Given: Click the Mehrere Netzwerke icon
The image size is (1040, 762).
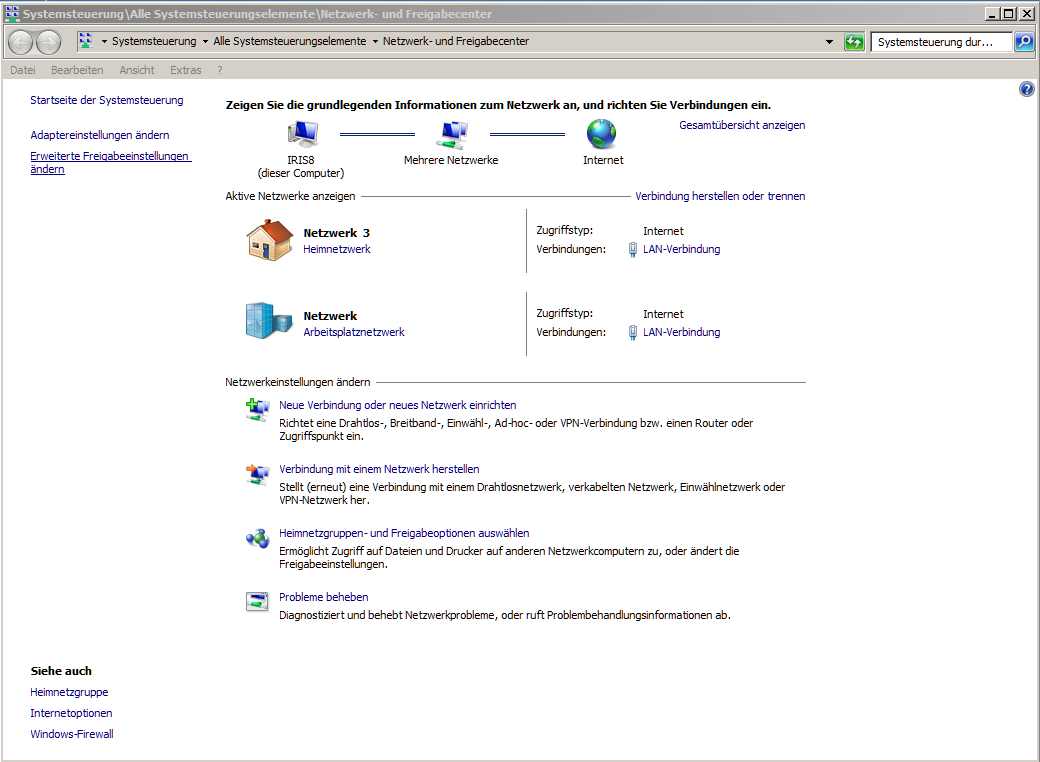Looking at the screenshot, I should (x=454, y=134).
